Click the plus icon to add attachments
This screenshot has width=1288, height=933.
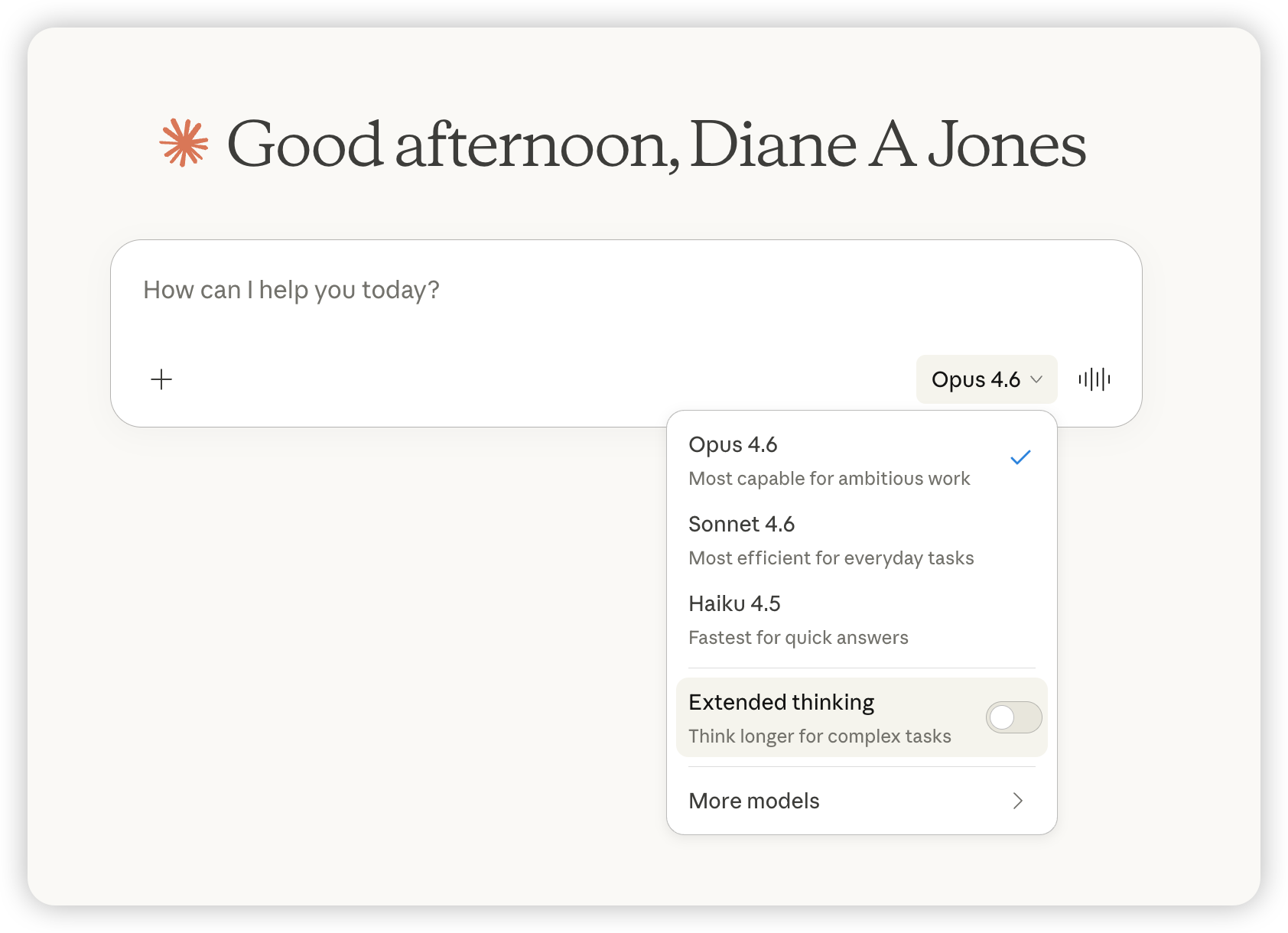161,379
